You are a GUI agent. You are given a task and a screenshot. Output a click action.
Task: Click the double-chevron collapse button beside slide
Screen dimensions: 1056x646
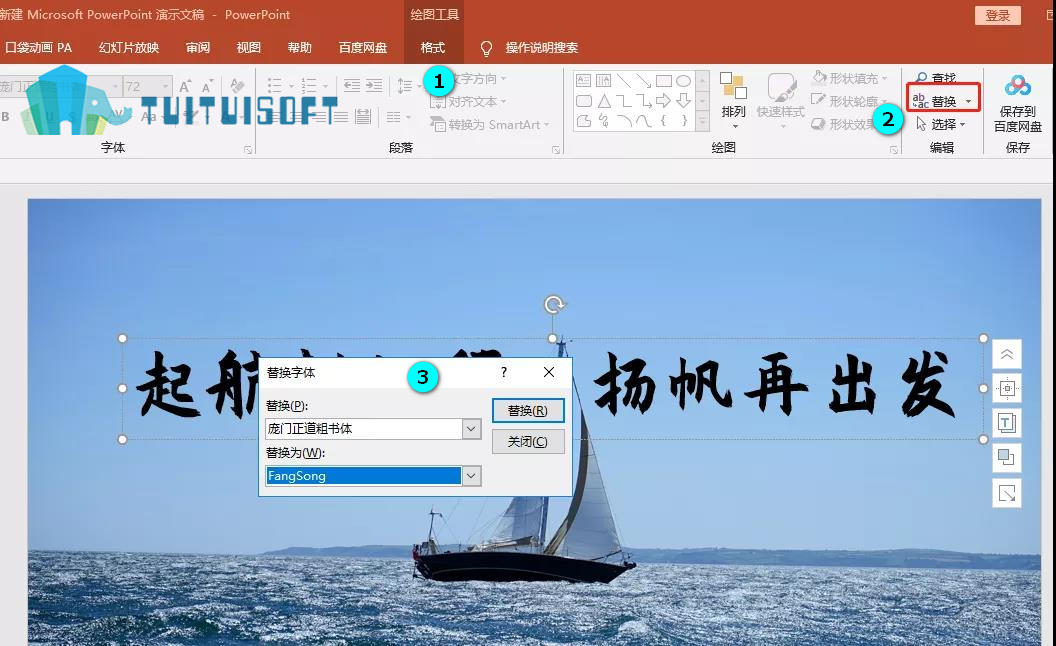[1007, 354]
